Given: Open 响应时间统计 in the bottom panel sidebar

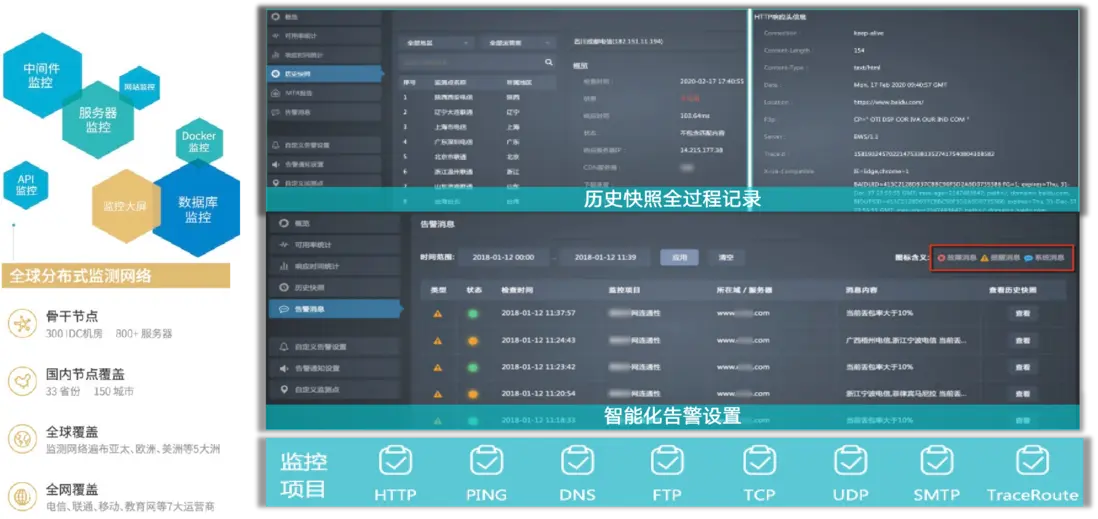Looking at the screenshot, I should [334, 266].
